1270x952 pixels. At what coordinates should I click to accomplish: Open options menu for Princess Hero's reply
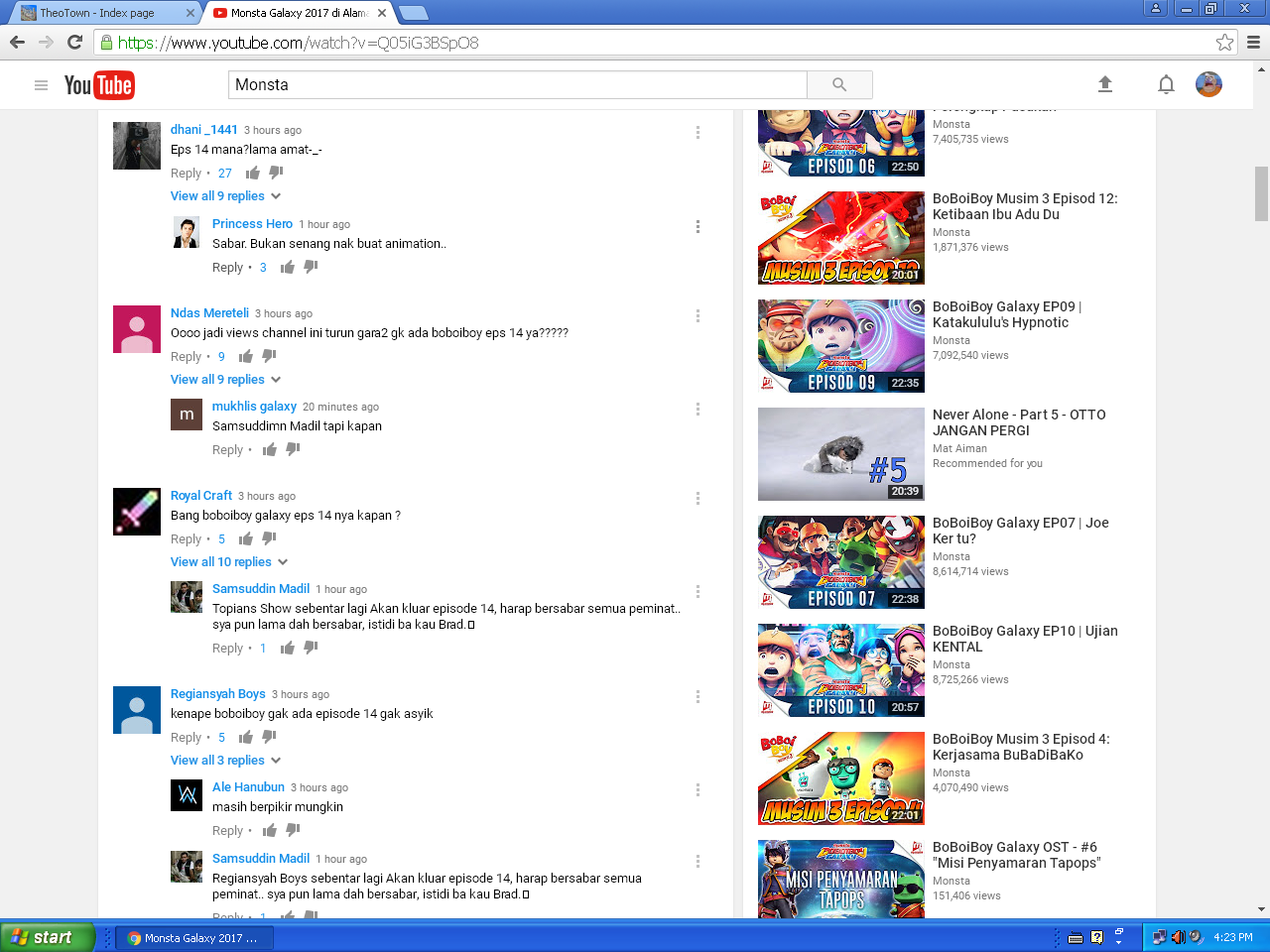click(698, 226)
